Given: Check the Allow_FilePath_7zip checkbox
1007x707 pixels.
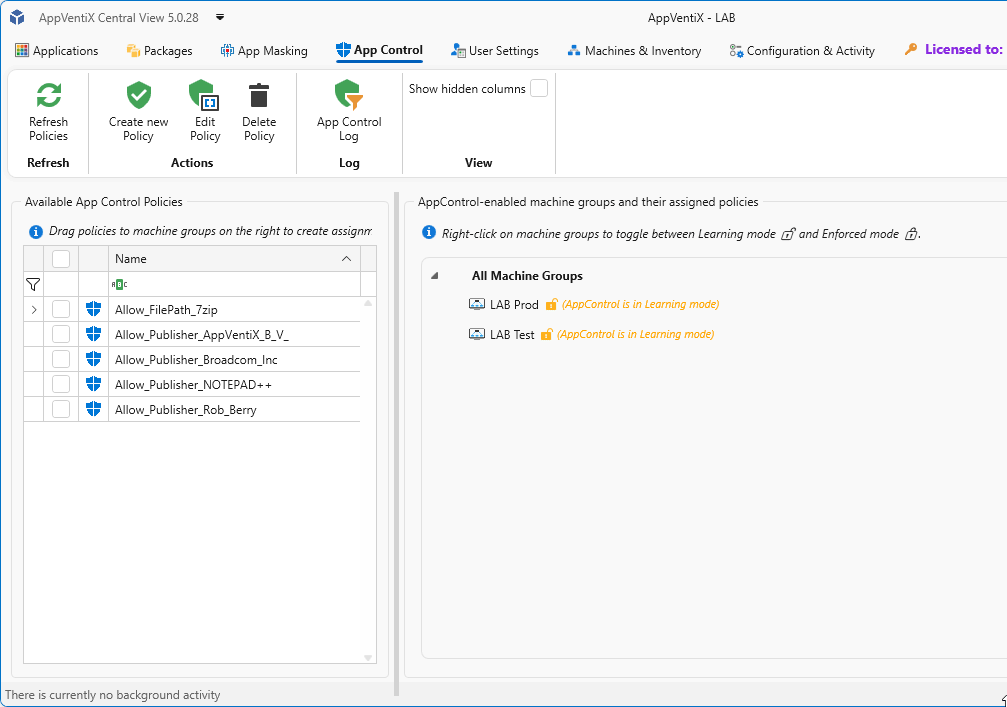Looking at the screenshot, I should coord(61,310).
